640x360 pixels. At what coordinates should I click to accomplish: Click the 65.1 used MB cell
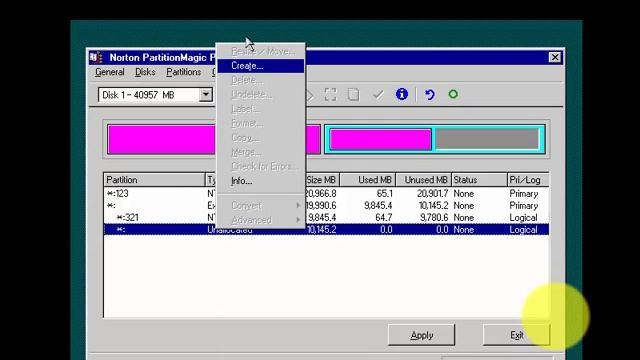click(x=384, y=193)
